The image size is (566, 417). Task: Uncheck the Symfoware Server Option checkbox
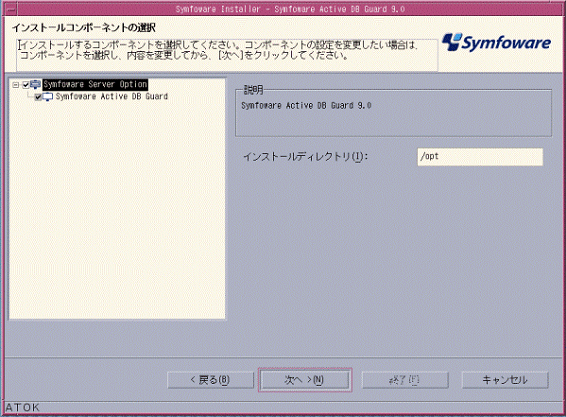(26, 85)
